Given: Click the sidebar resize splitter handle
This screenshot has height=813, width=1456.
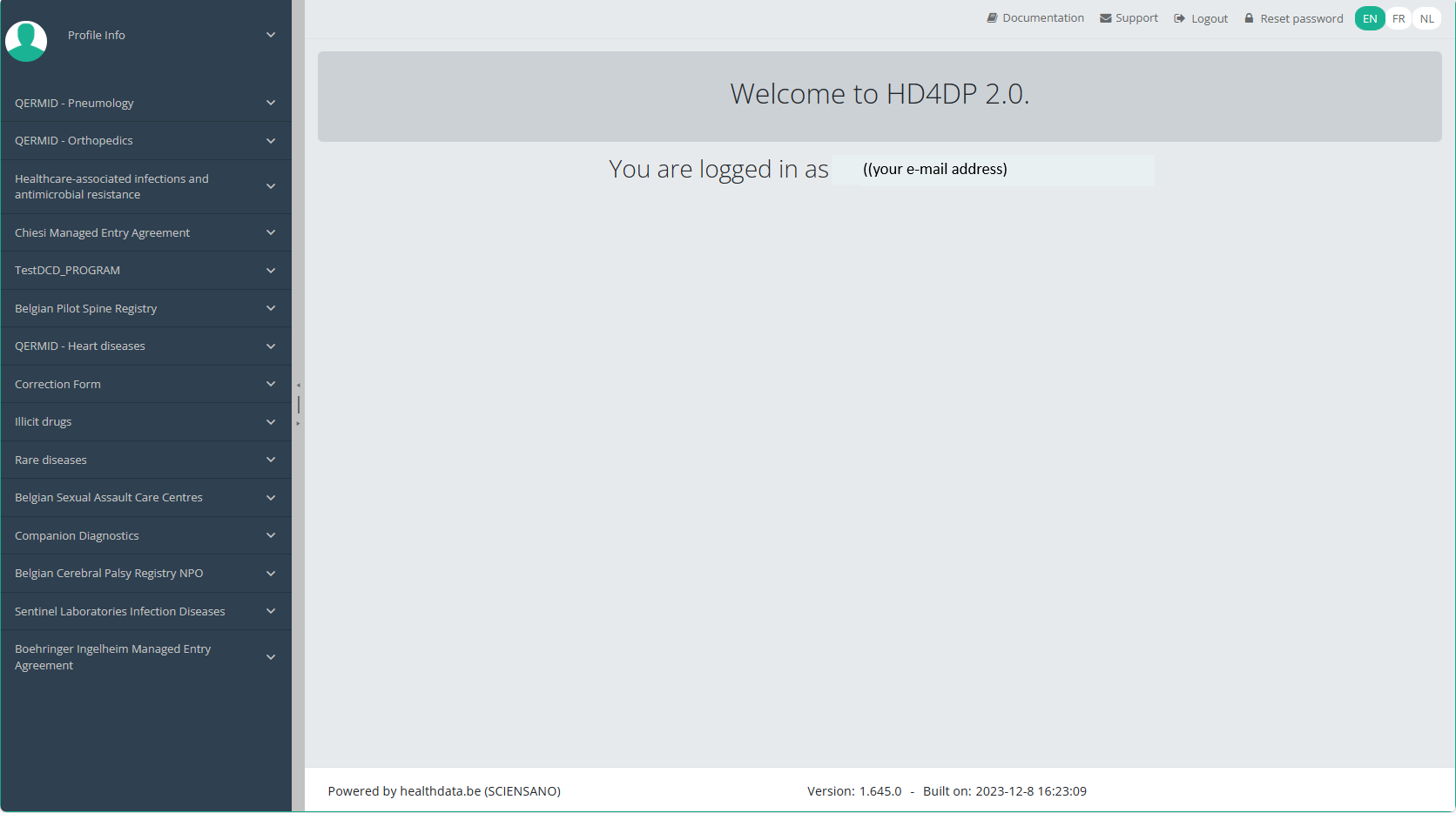Looking at the screenshot, I should click(x=298, y=405).
